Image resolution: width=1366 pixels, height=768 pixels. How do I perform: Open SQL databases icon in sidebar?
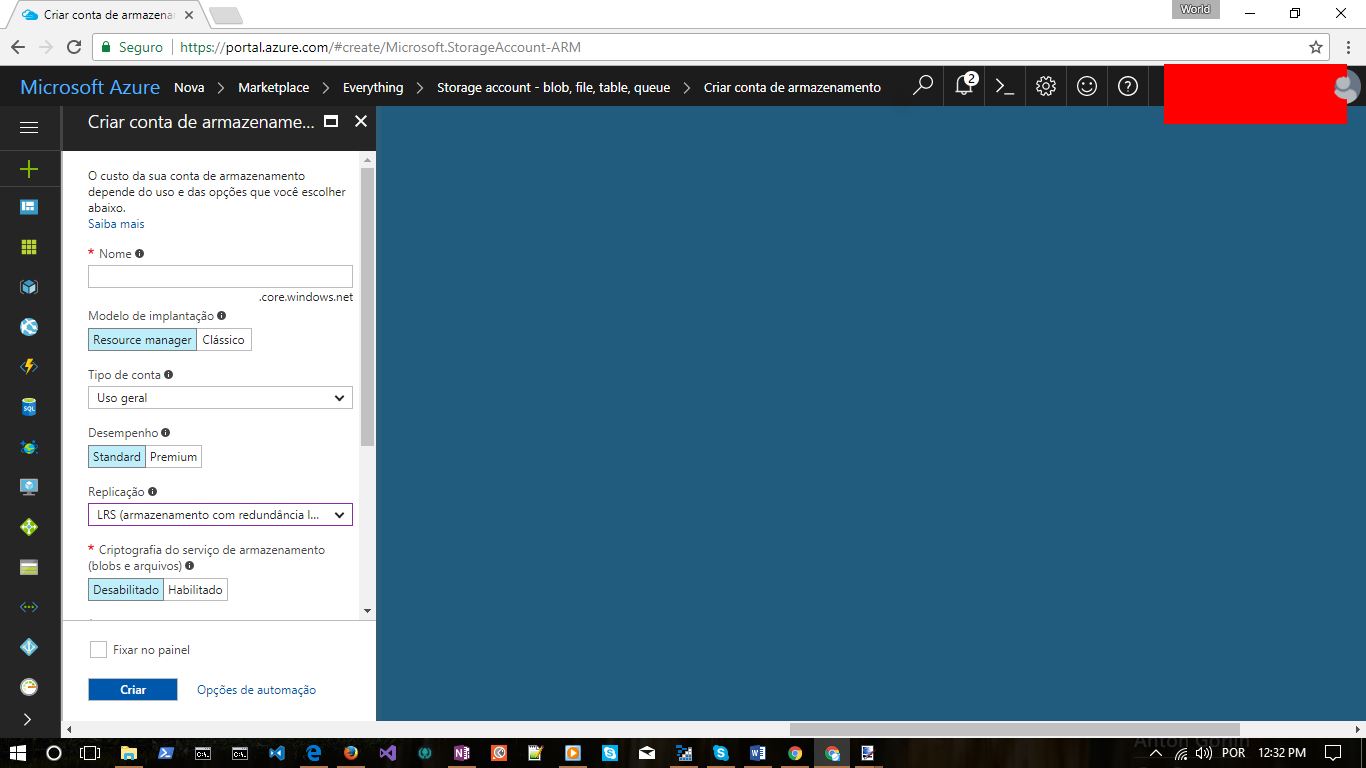click(x=29, y=407)
